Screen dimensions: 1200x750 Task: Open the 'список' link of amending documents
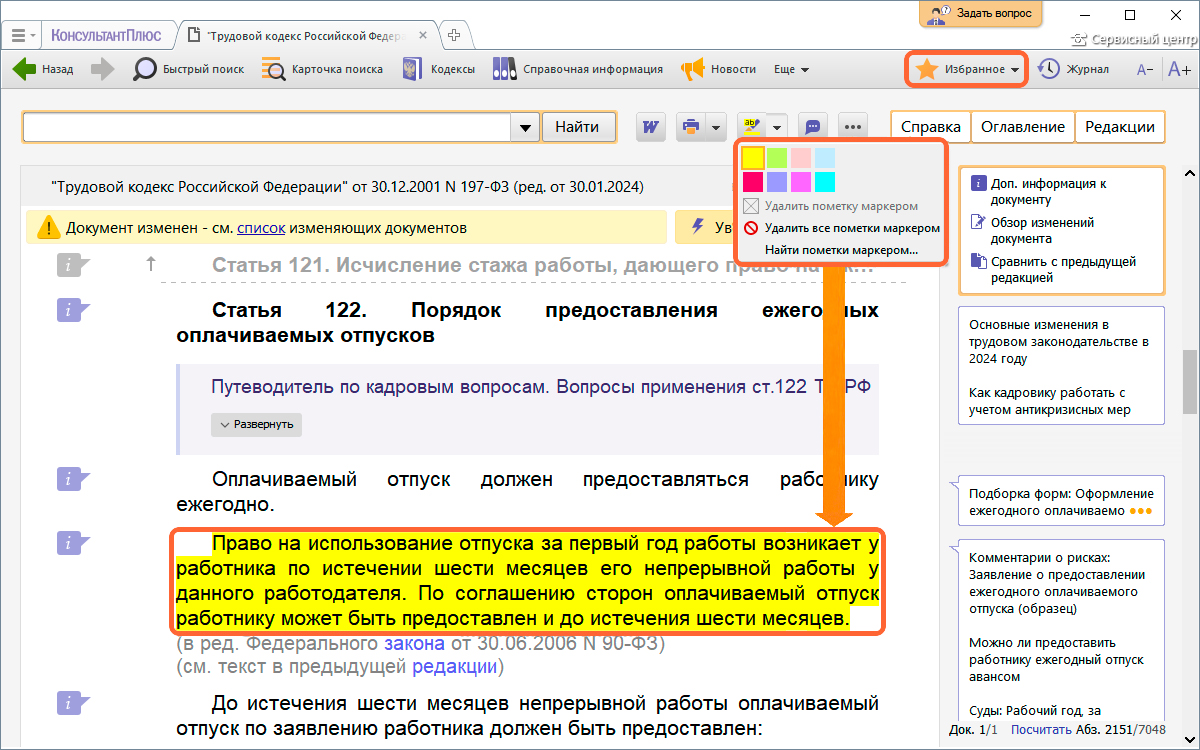261,228
